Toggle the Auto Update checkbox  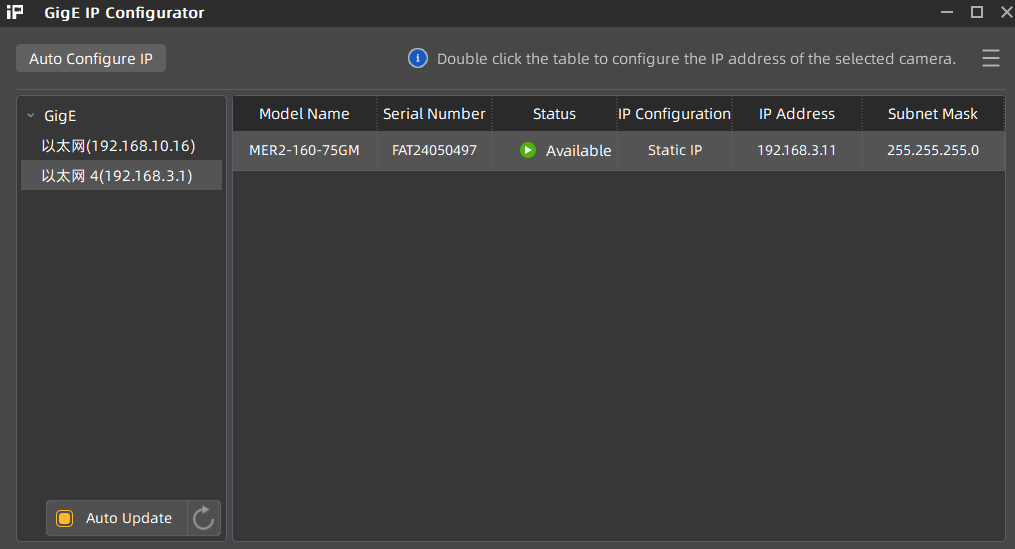click(x=65, y=518)
